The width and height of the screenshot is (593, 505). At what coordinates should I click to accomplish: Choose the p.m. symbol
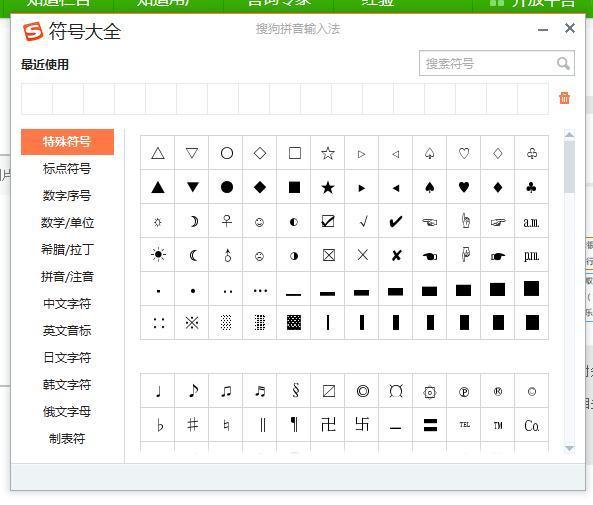click(531, 256)
